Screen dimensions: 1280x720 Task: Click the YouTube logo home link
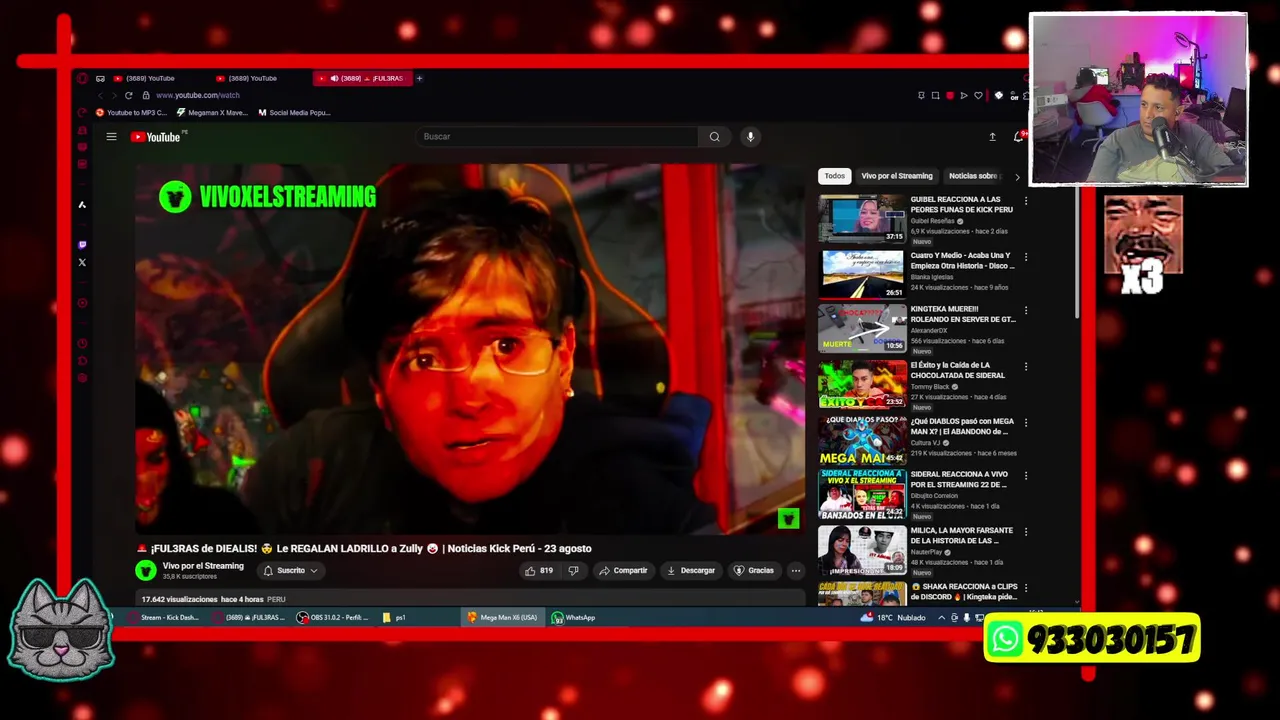(155, 137)
